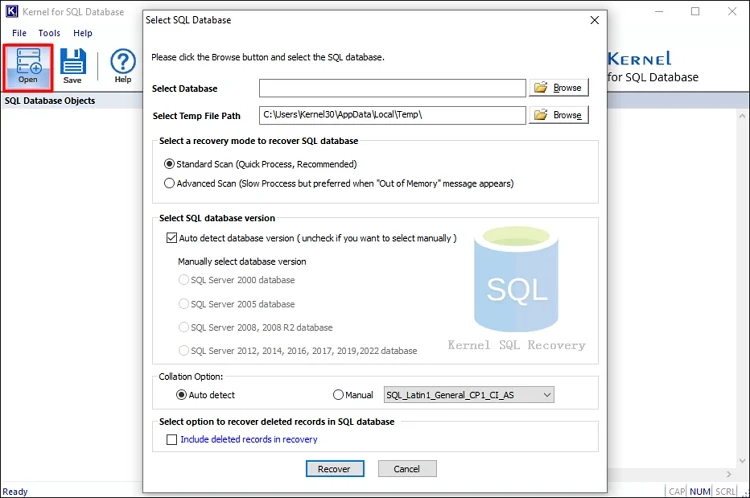Click the Ready status bar text
The image size is (750, 498).
15,492
